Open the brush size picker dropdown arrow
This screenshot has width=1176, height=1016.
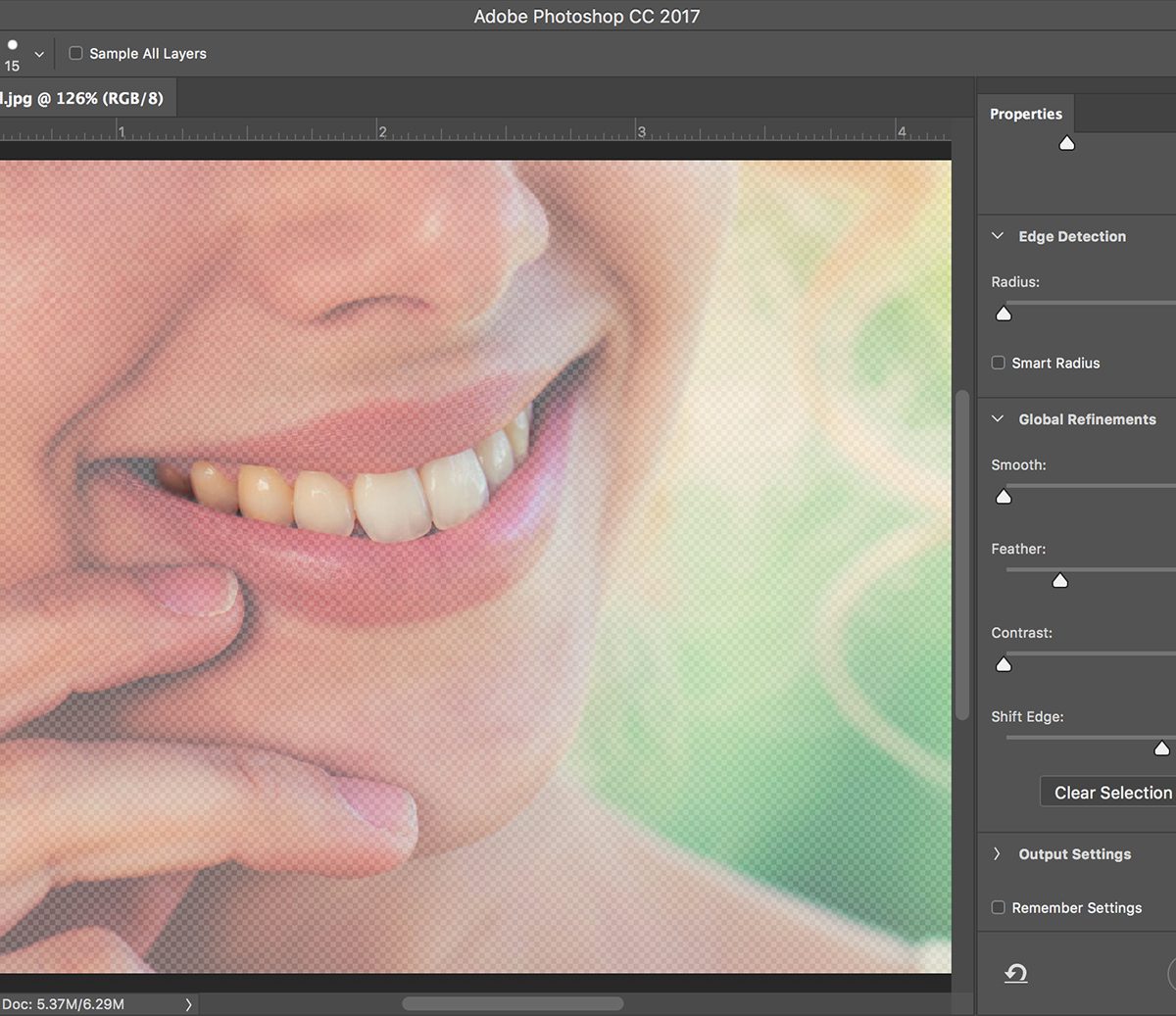39,54
